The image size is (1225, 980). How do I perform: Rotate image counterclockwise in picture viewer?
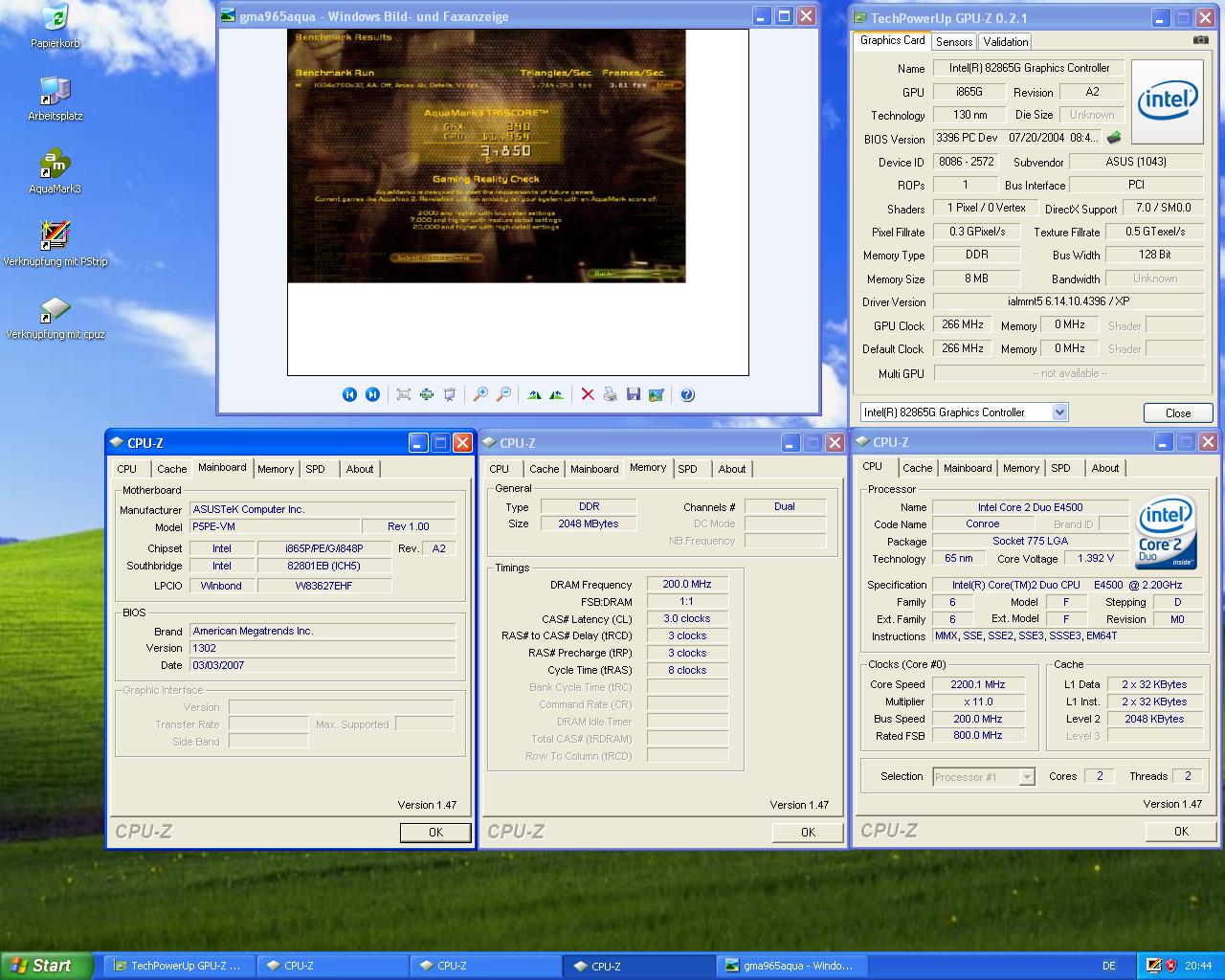pyautogui.click(x=557, y=394)
